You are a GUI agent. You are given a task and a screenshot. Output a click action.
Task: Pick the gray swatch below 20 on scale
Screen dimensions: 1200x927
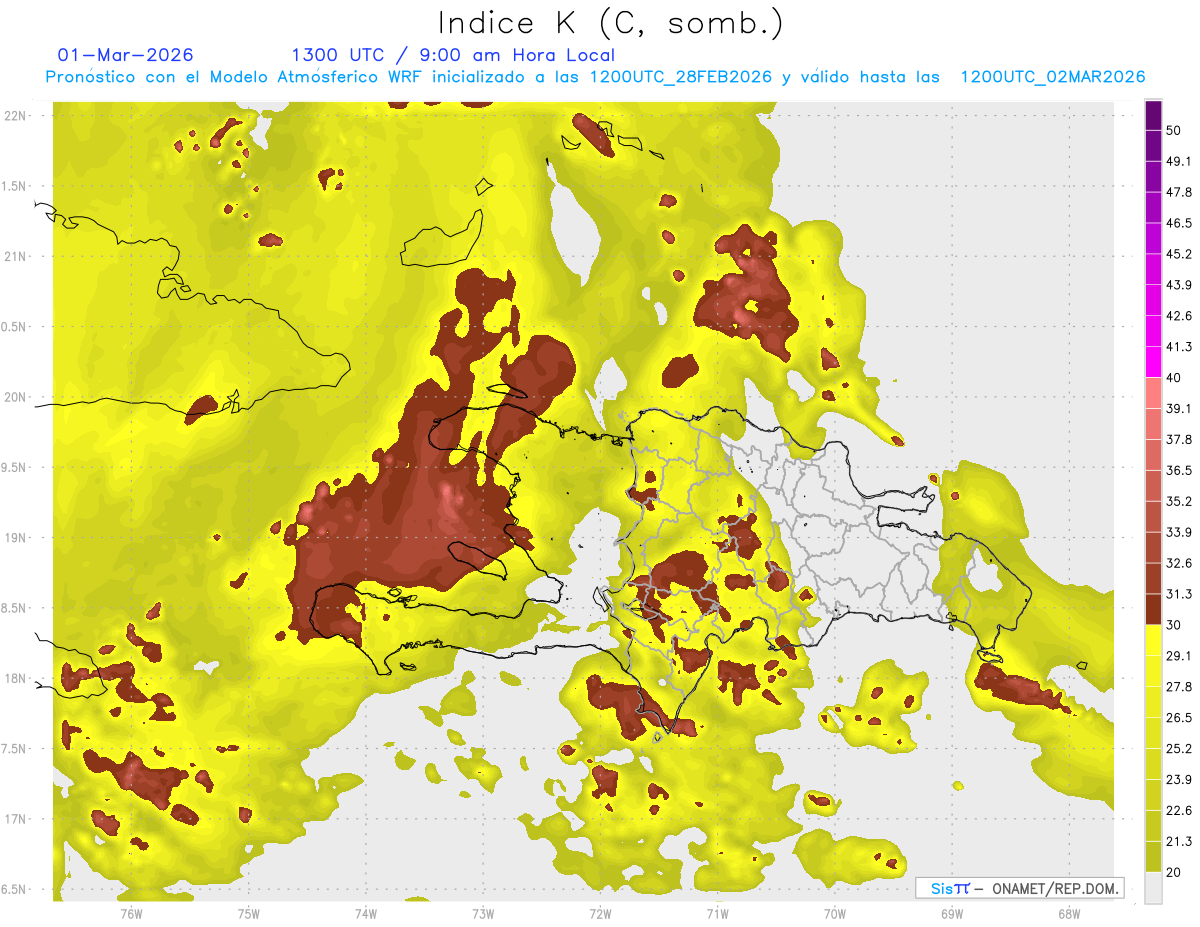[x=1154, y=888]
